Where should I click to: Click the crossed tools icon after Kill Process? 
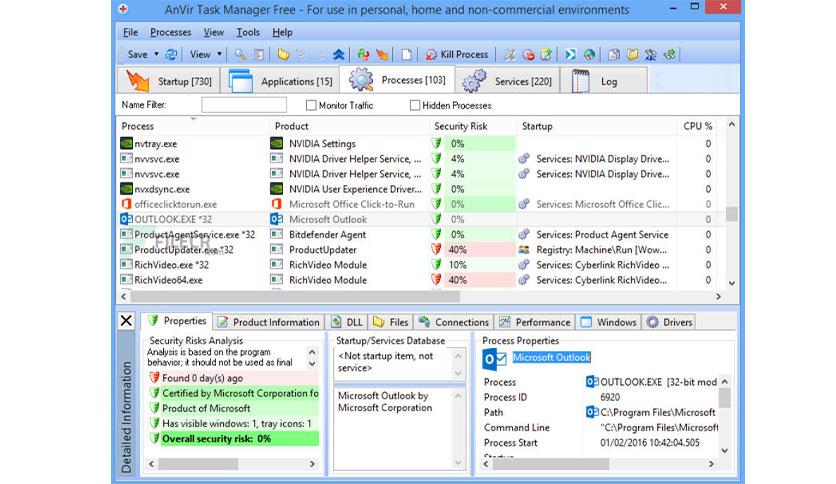[x=510, y=54]
